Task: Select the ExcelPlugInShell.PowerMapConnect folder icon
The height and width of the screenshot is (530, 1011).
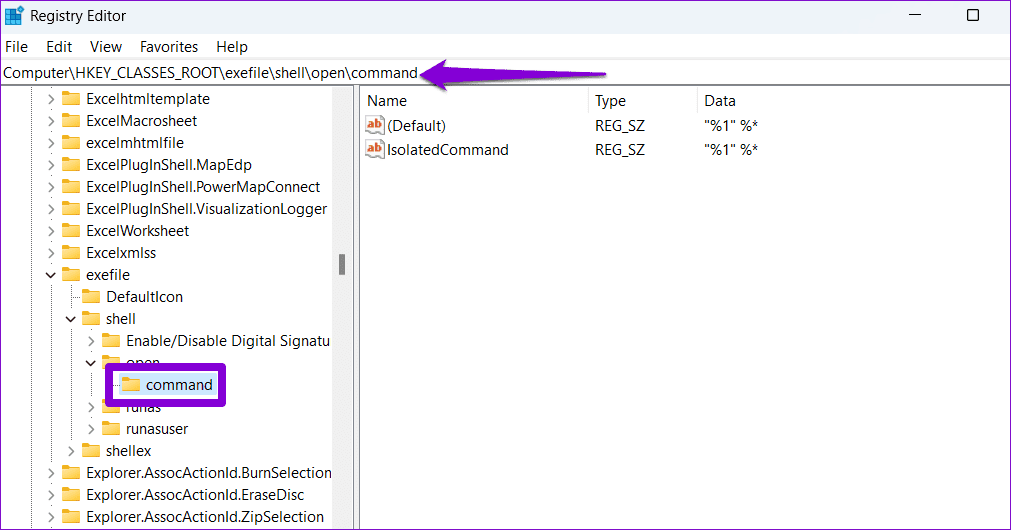Action: click(x=71, y=186)
